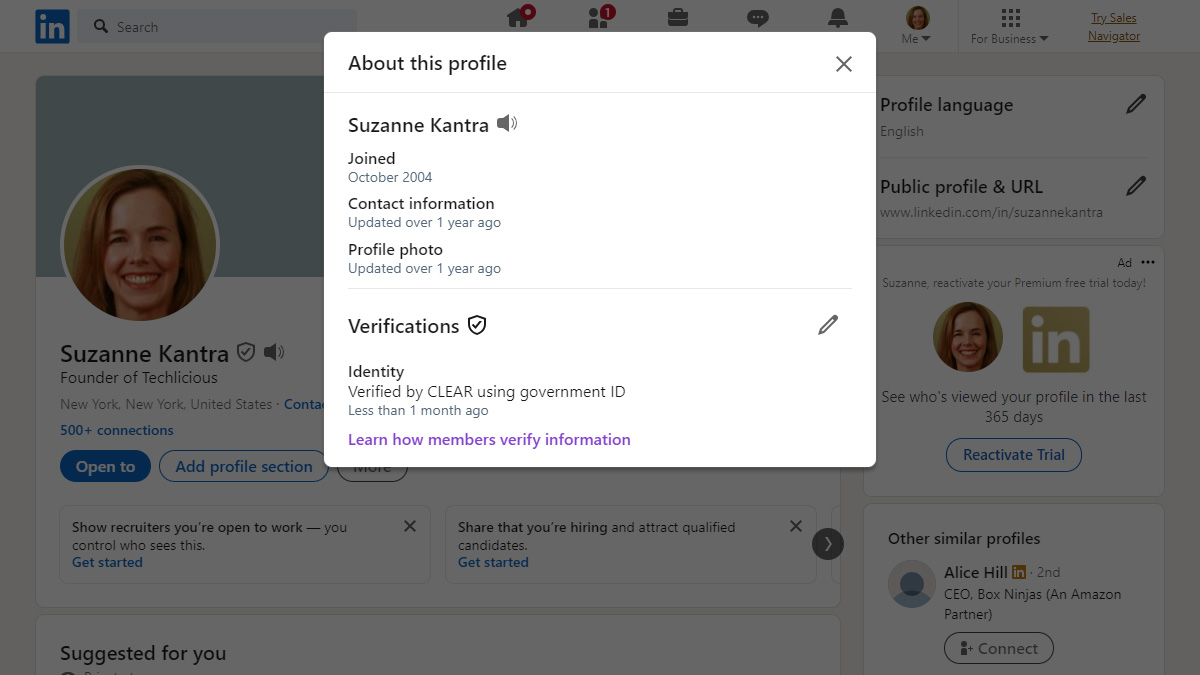Click Learn how members verify information

[x=489, y=439]
